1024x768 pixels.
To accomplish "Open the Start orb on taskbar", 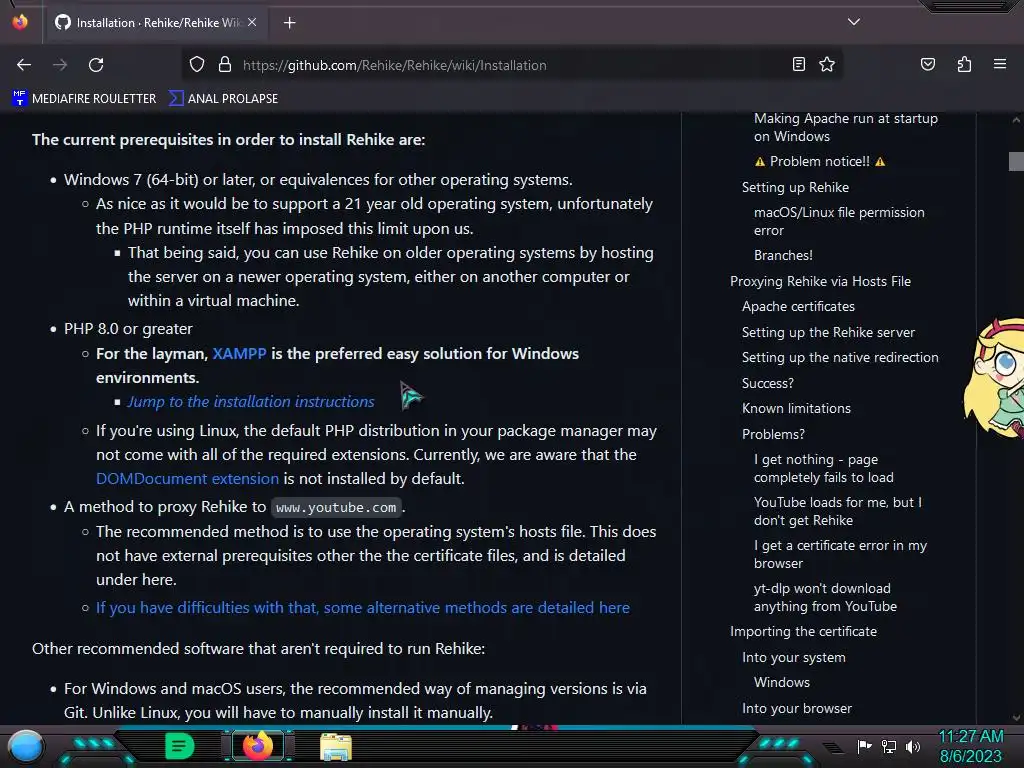I will point(26,746).
